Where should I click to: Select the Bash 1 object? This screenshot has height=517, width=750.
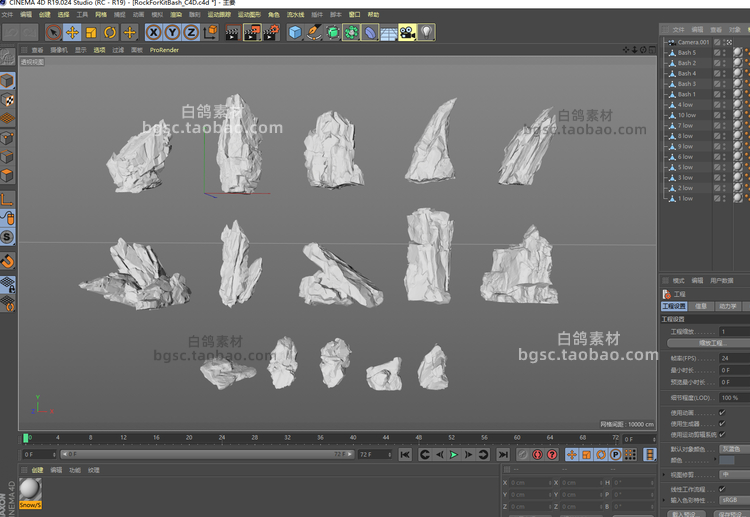(x=686, y=94)
